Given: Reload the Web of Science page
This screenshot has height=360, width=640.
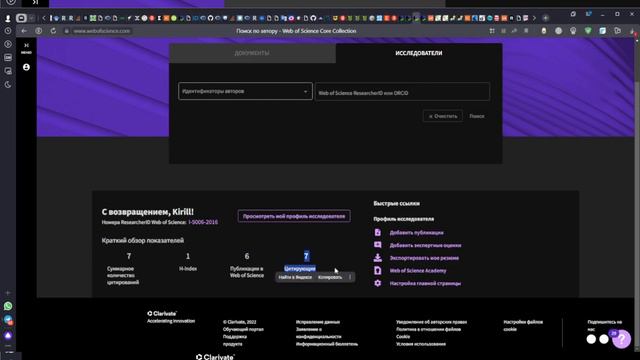Looking at the screenshot, I should pos(53,31).
